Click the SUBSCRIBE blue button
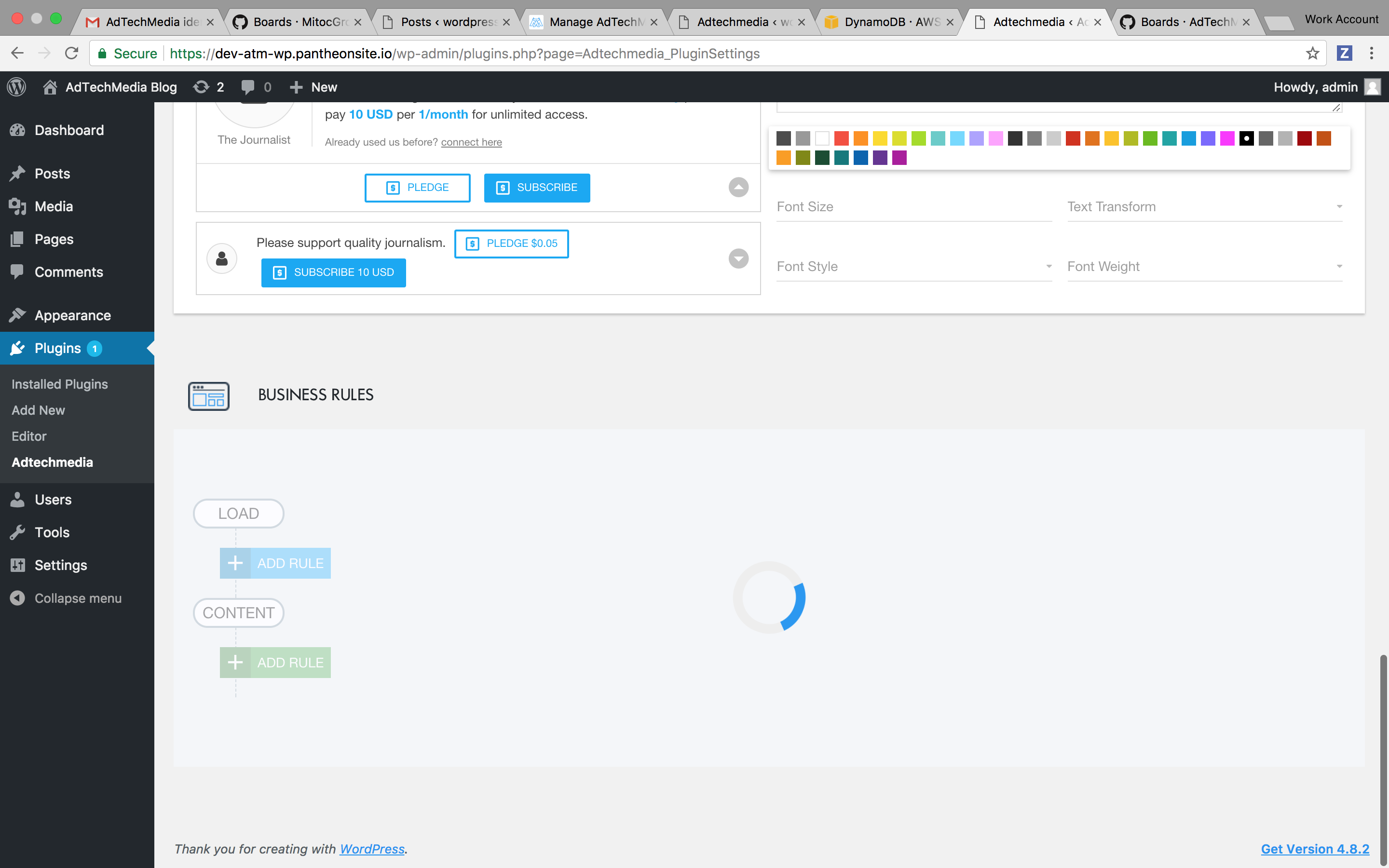This screenshot has width=1389, height=868. (537, 188)
